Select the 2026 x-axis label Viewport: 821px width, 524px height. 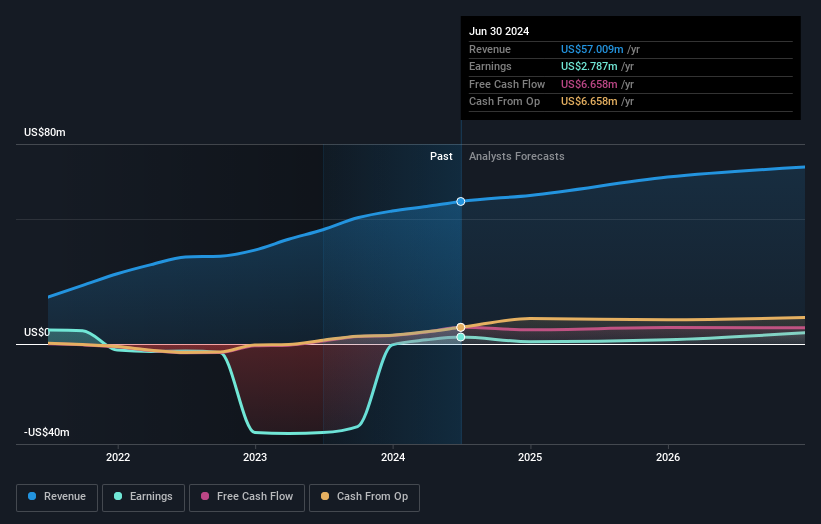(668, 457)
